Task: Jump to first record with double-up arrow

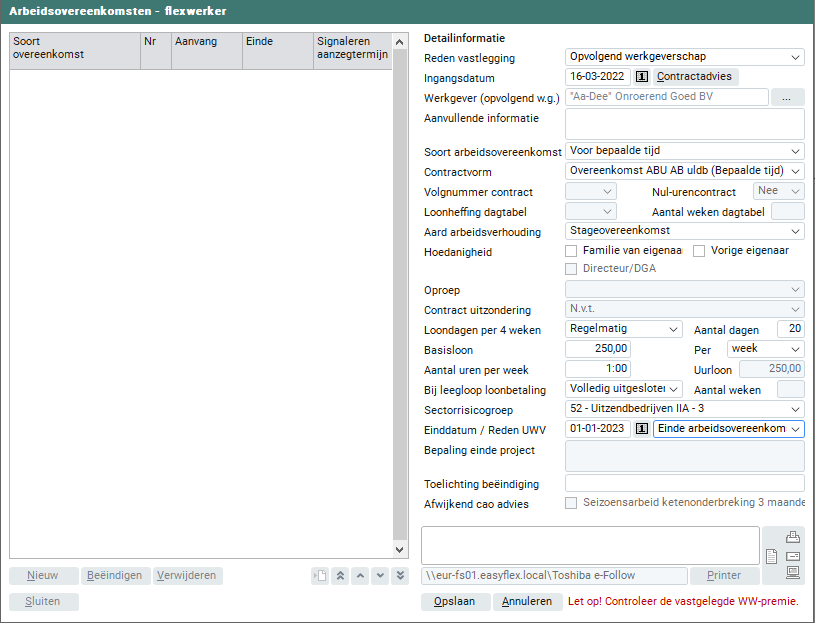Action: [x=340, y=575]
